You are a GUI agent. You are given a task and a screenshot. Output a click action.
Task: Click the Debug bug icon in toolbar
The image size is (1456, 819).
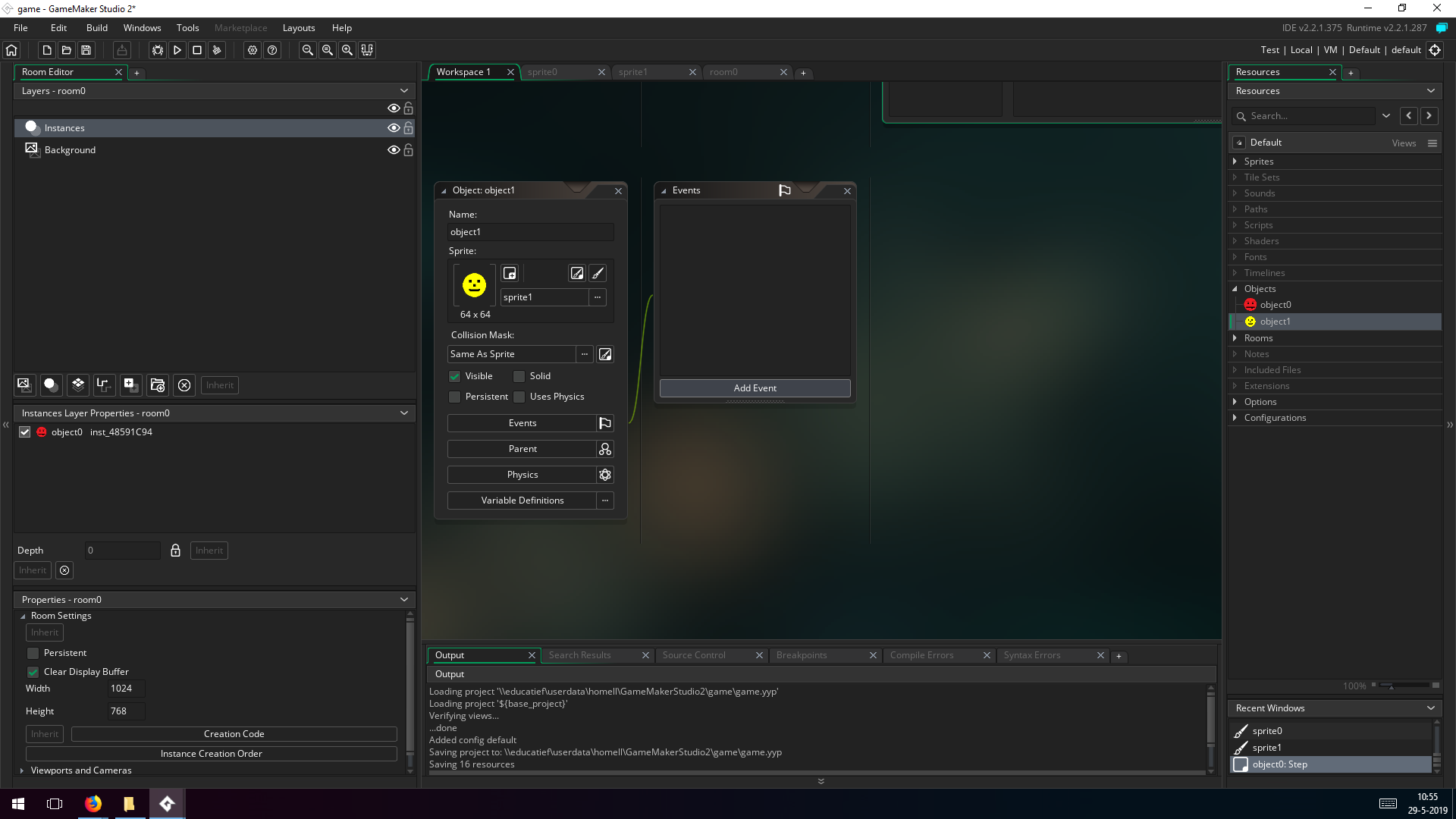coord(157,50)
